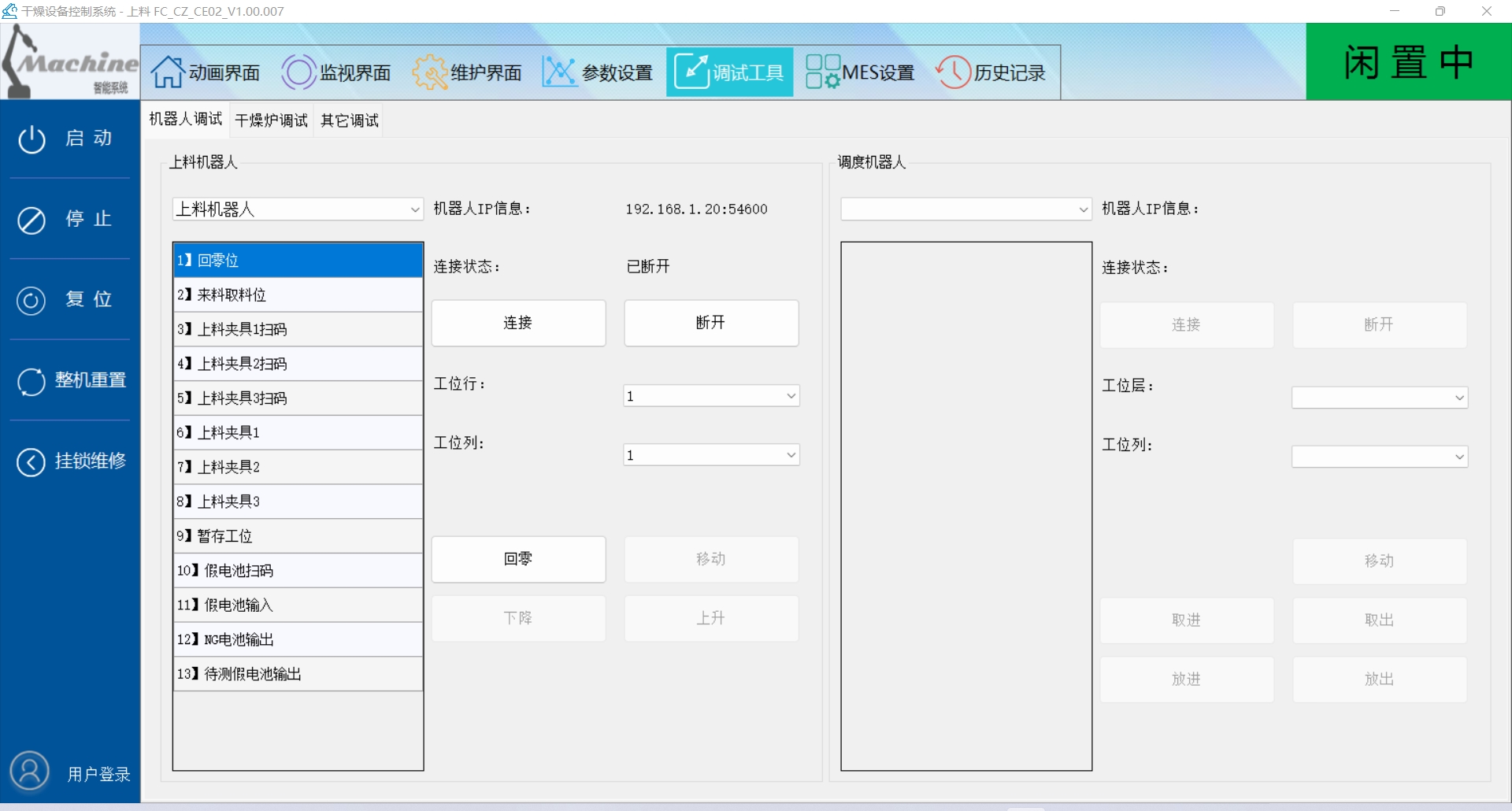This screenshot has height=811, width=1512.
Task: Click the 上升 button
Action: (711, 619)
